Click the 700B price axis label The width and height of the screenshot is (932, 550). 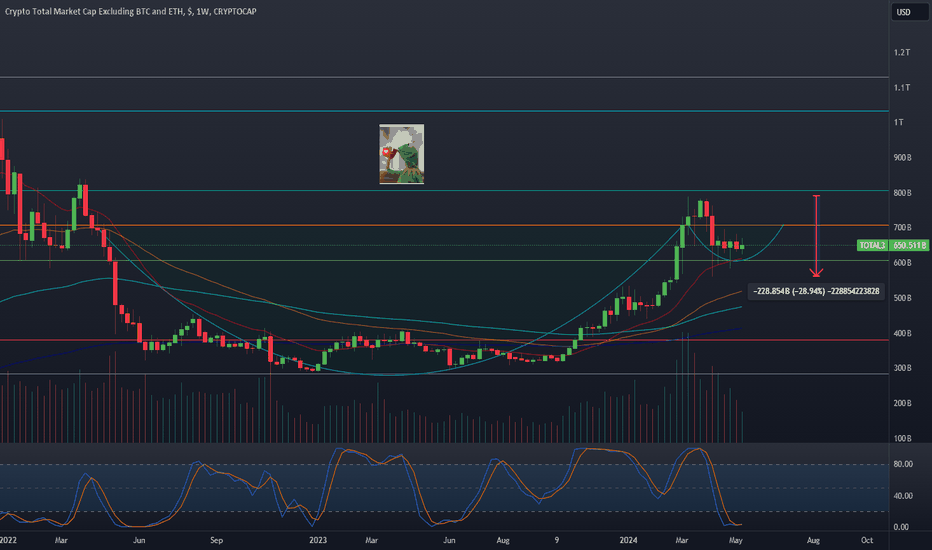tap(902, 227)
